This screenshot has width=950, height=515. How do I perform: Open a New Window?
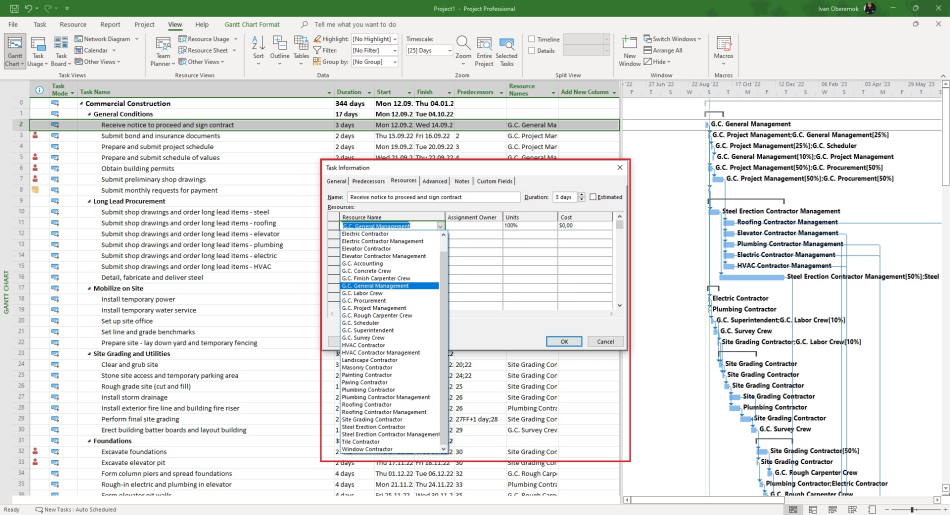(x=629, y=51)
